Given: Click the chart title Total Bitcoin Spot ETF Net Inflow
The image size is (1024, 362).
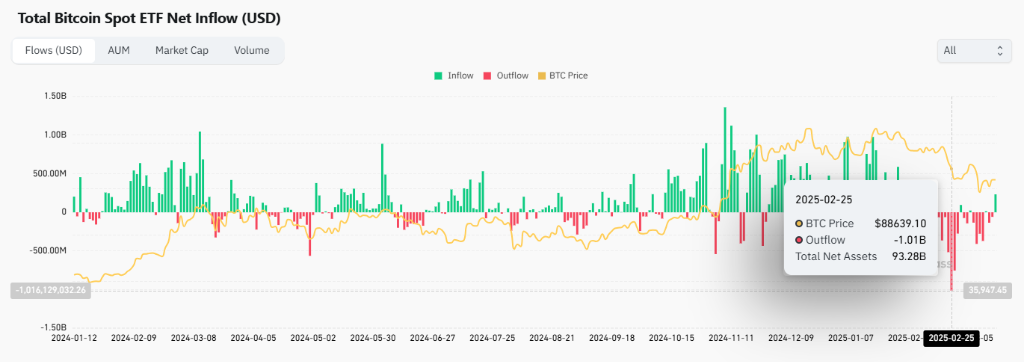Looking at the screenshot, I should coord(149,18).
